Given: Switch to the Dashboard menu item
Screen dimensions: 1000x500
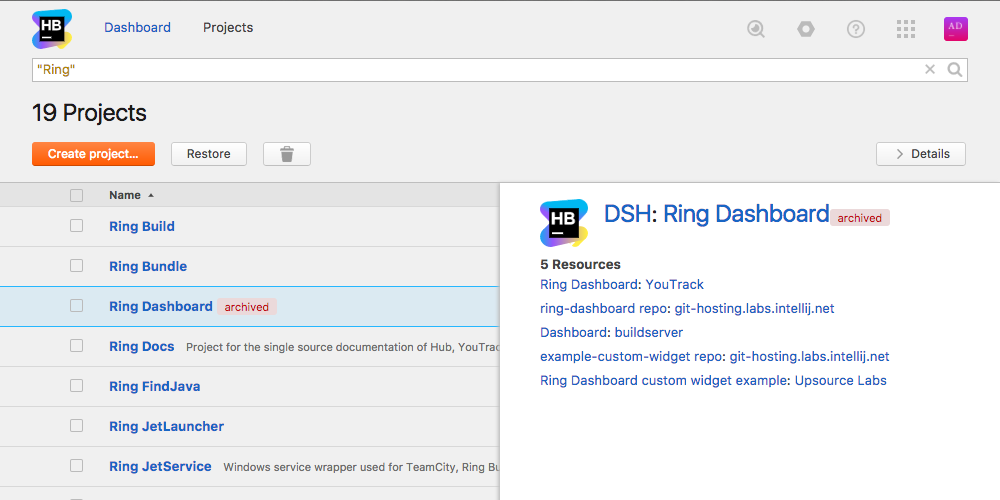Looking at the screenshot, I should pyautogui.click(x=138, y=27).
